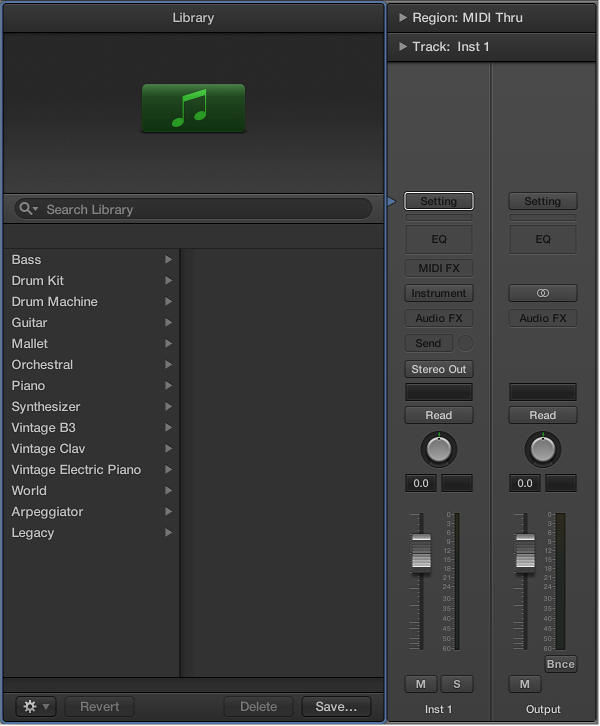Expand the Bass category arrow

point(169,260)
